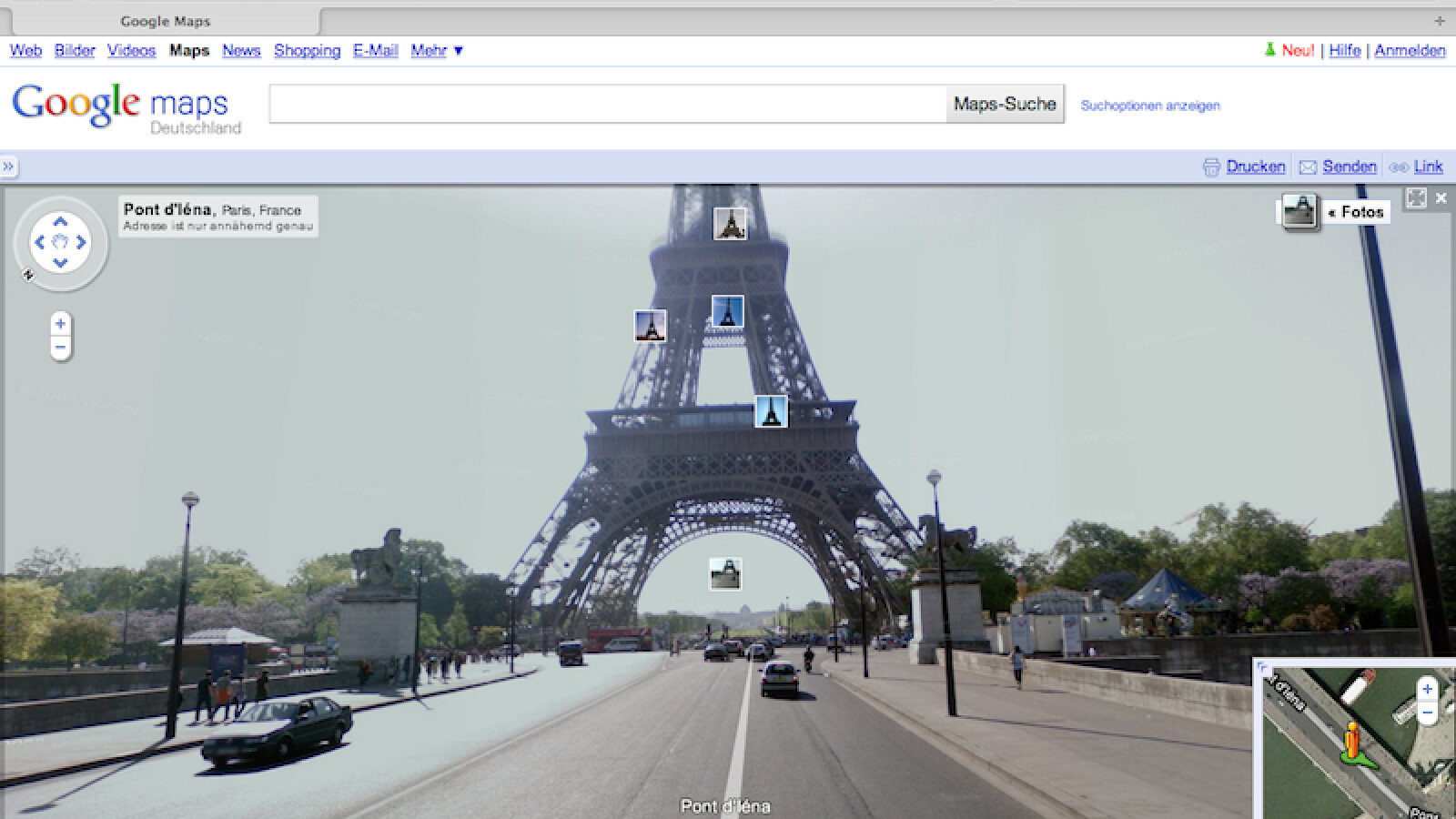The width and height of the screenshot is (1456, 819).
Task: Zoom out with the Street View minus button
Action: click(x=60, y=348)
